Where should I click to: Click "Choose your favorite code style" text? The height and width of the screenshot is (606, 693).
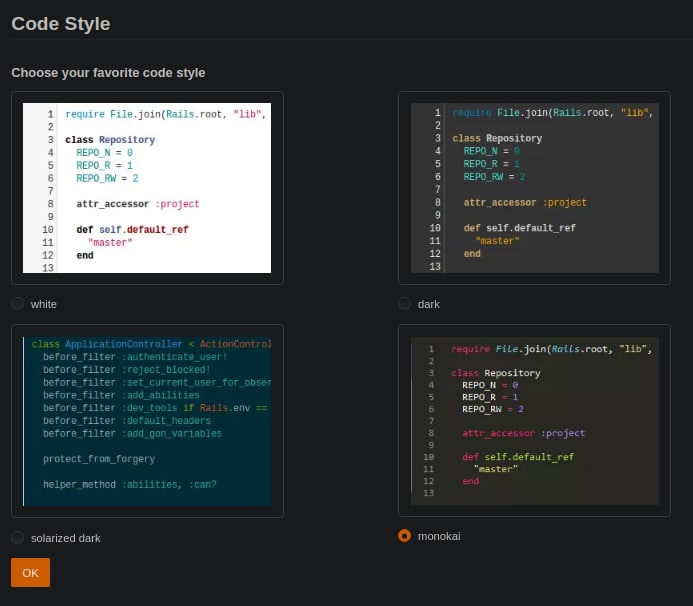[108, 72]
